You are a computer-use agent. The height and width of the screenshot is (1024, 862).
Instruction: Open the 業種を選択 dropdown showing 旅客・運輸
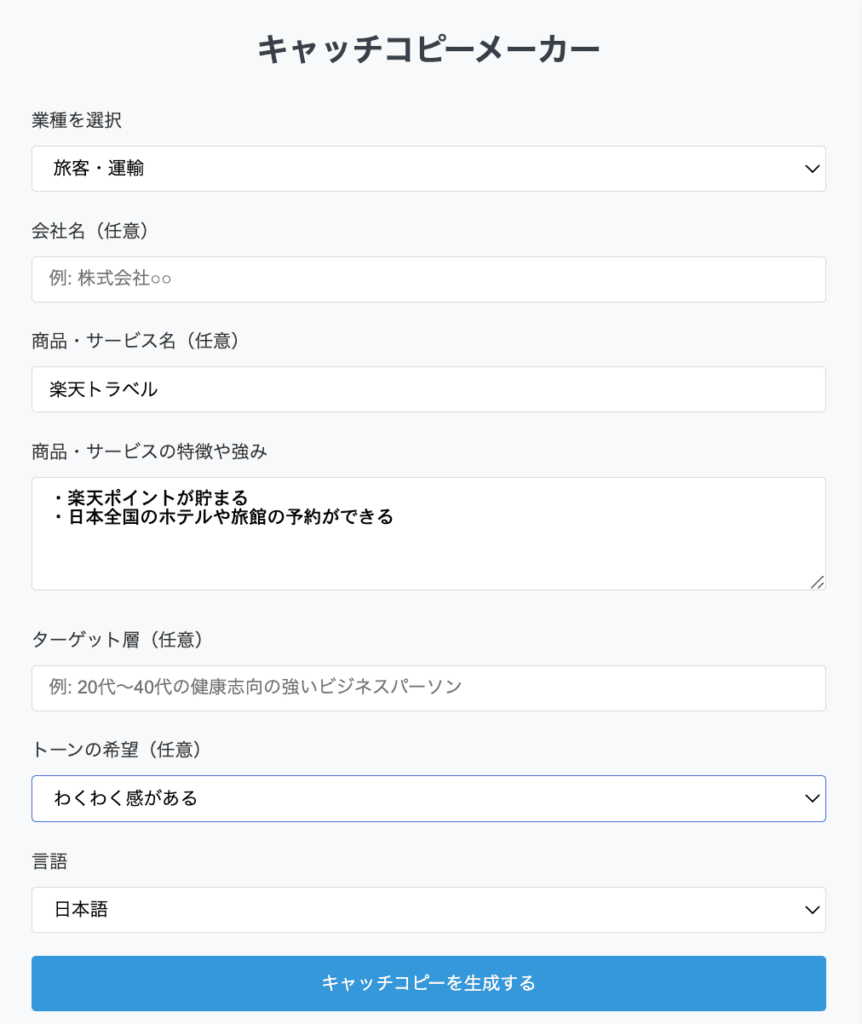pos(428,168)
